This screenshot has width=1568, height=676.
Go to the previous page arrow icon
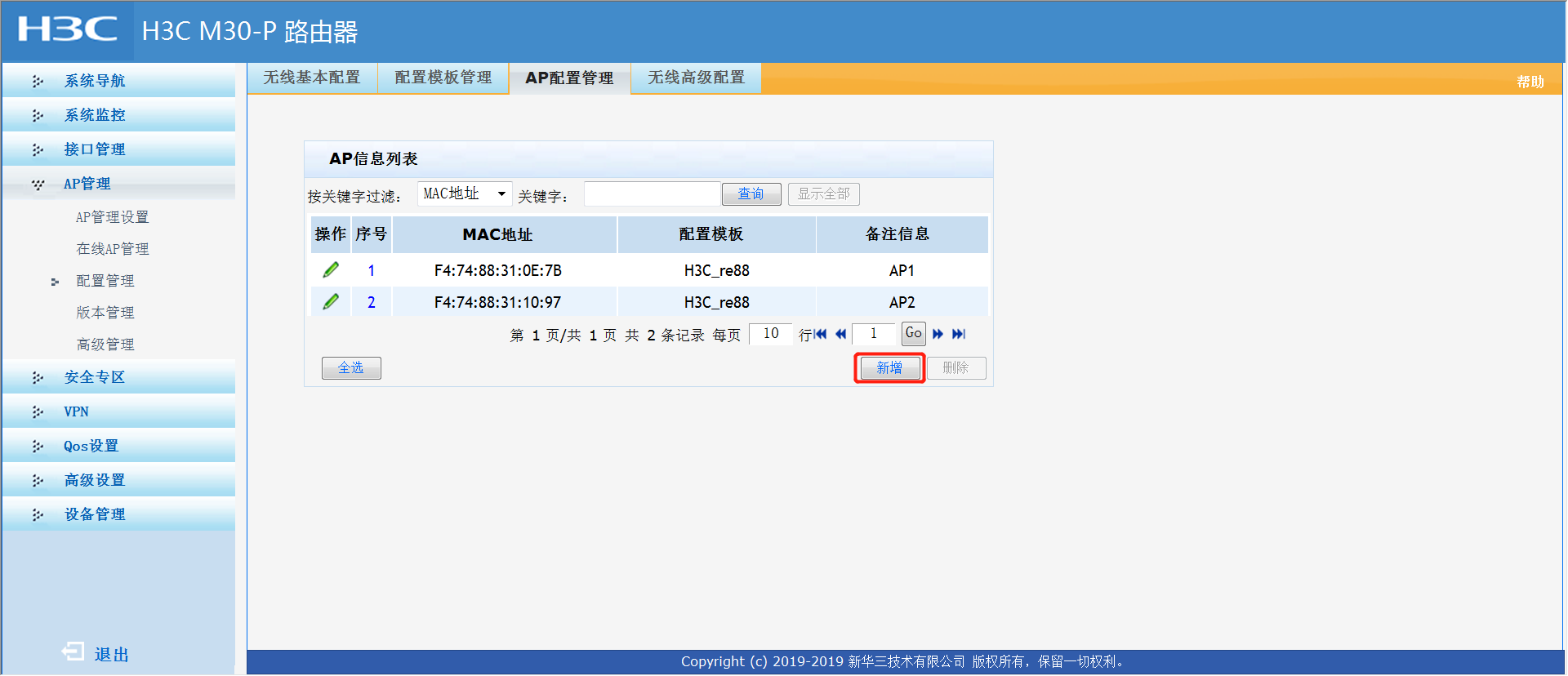click(840, 334)
